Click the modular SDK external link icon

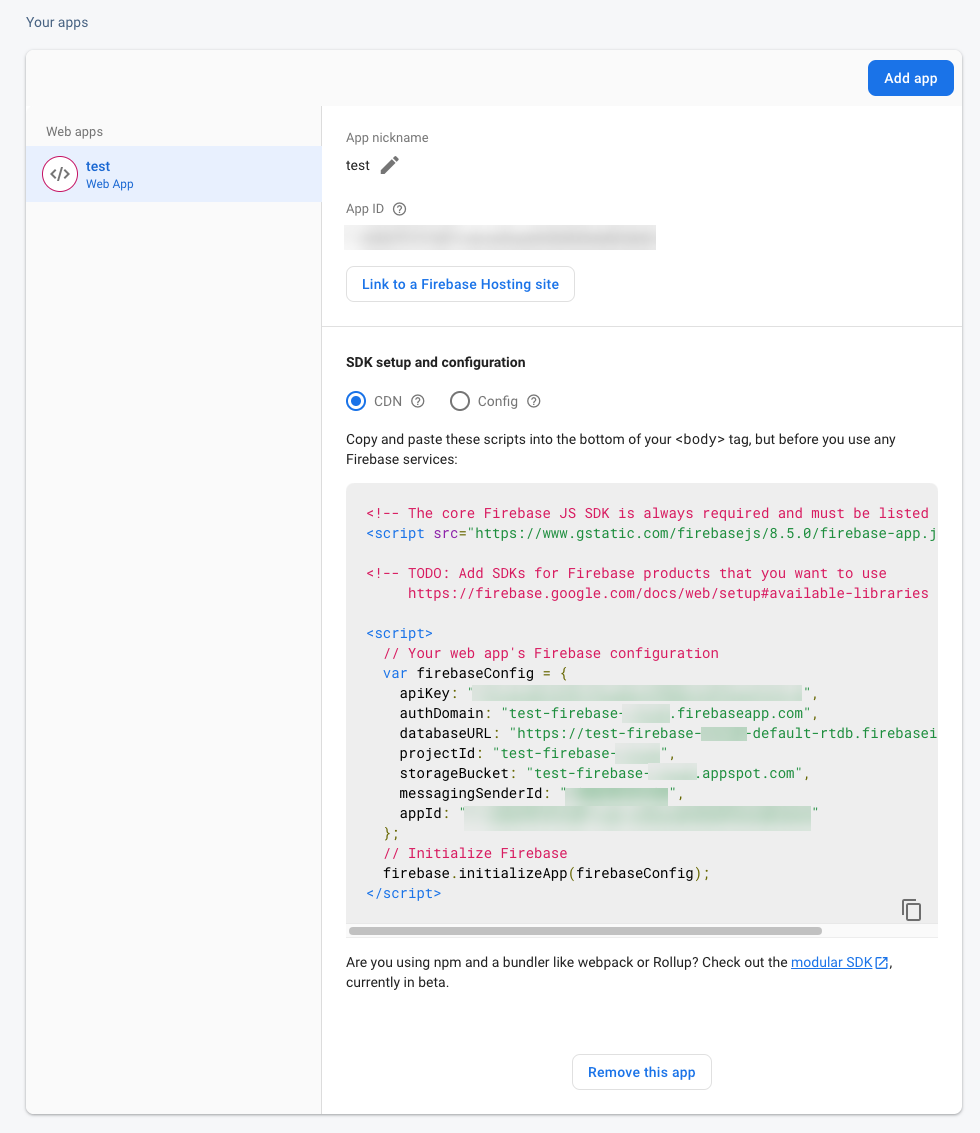point(882,962)
